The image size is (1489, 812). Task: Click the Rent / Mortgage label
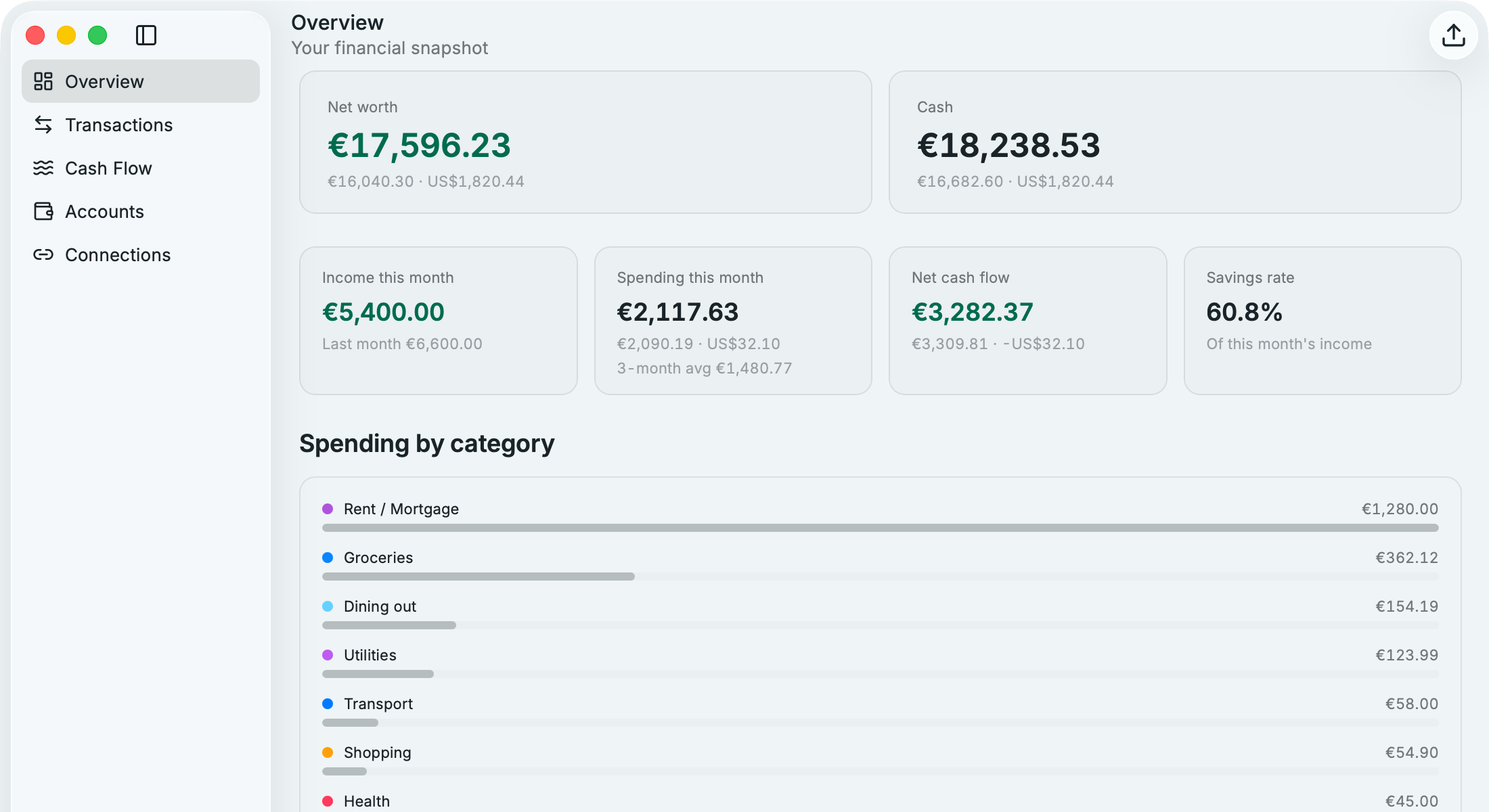(401, 509)
